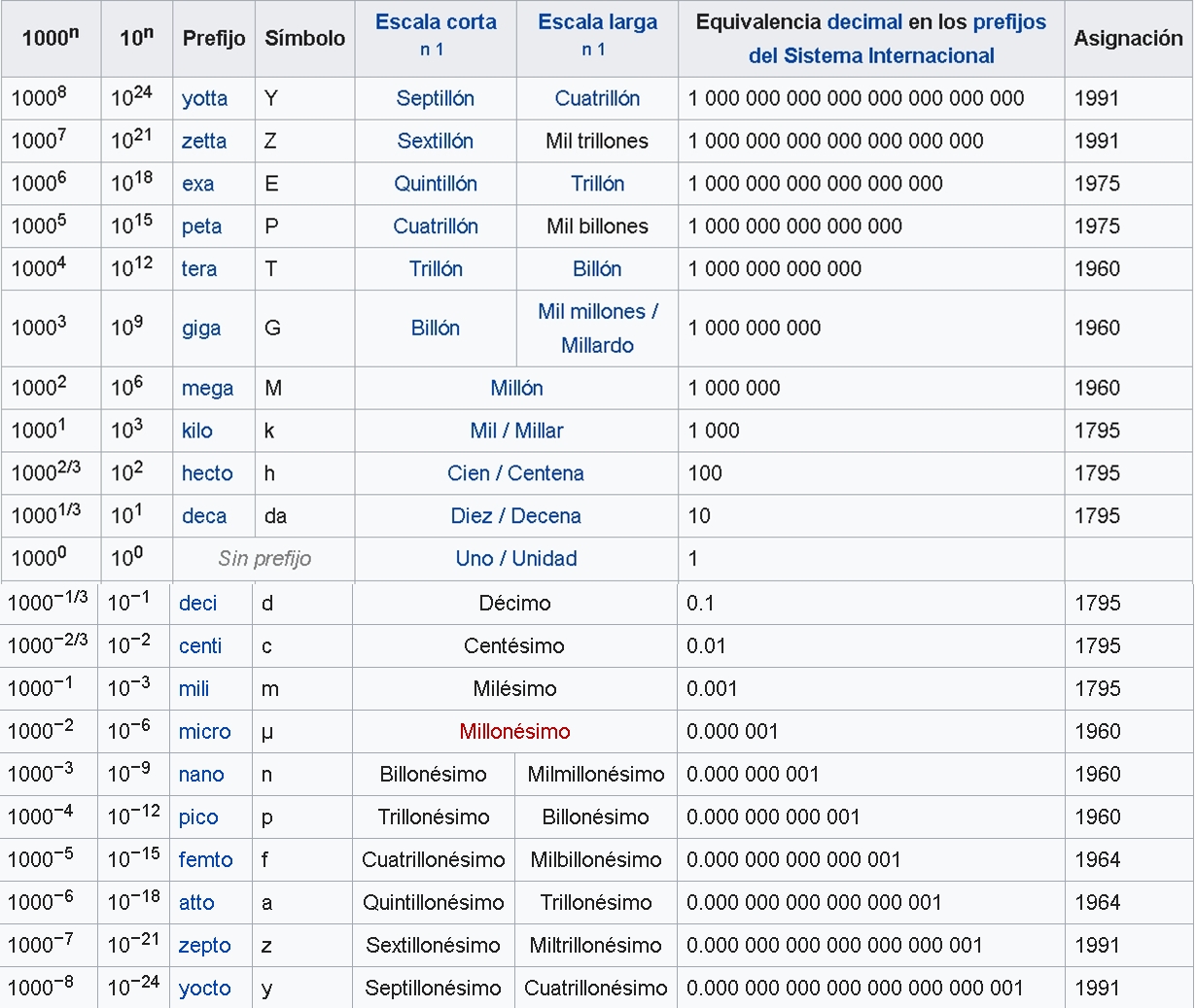Open the micro prefix link
The width and height of the screenshot is (1196, 1008).
pos(204,731)
